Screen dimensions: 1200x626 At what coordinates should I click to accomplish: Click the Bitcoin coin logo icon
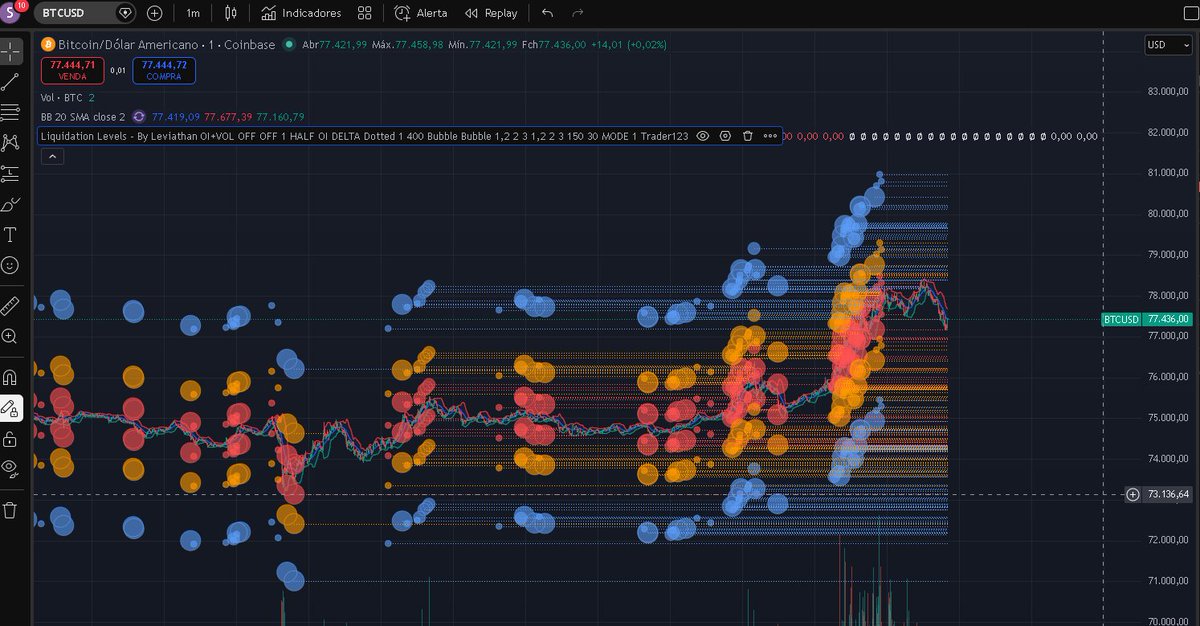47,44
